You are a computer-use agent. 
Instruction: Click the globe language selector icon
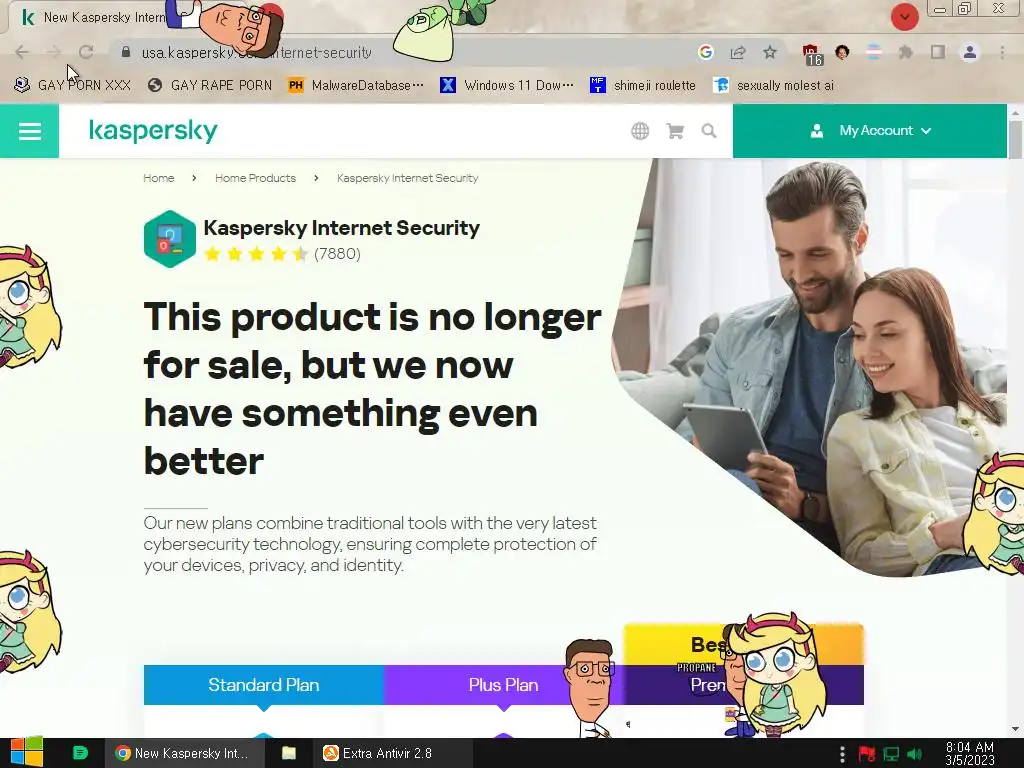coord(640,131)
